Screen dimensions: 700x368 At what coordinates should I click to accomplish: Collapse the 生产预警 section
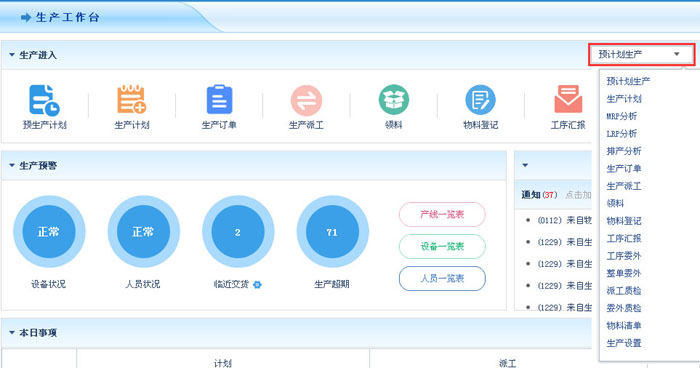pos(12,165)
